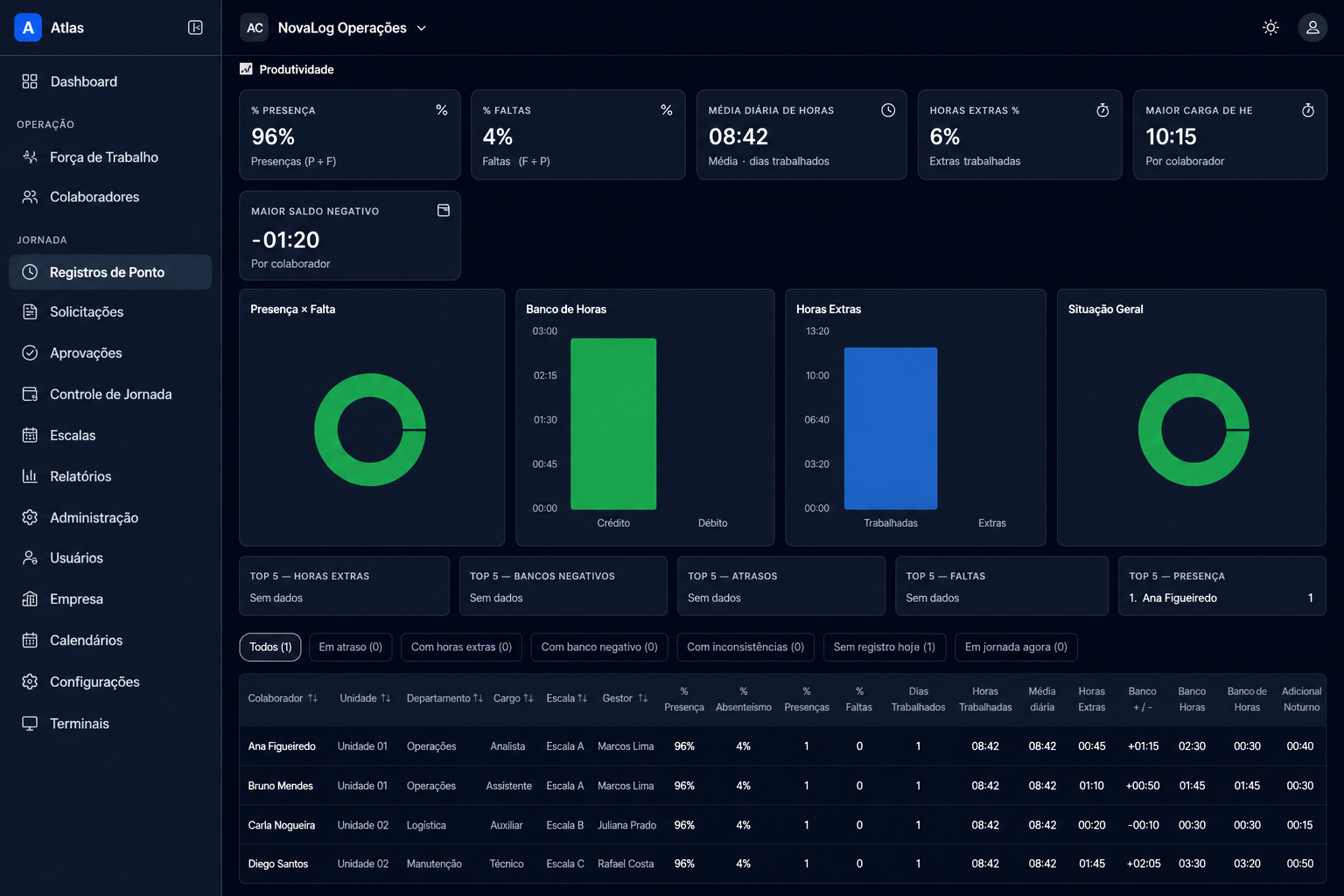This screenshot has width=1344, height=896.
Task: Filter by Com inconsistências (0)
Action: [x=745, y=647]
